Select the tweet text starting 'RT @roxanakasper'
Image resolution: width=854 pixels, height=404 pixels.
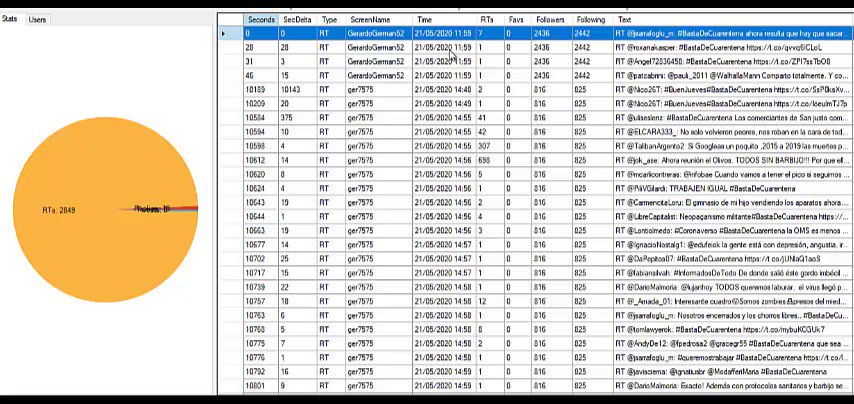pyautogui.click(x=733, y=47)
